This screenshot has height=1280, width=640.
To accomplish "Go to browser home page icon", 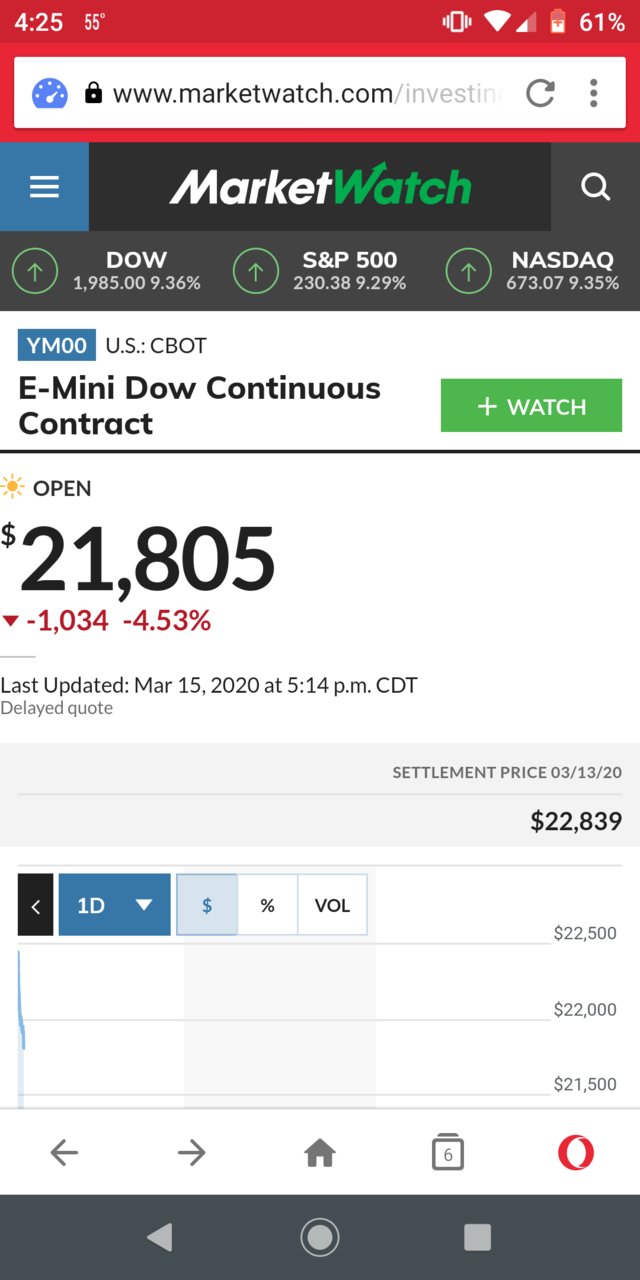I will tap(320, 1153).
